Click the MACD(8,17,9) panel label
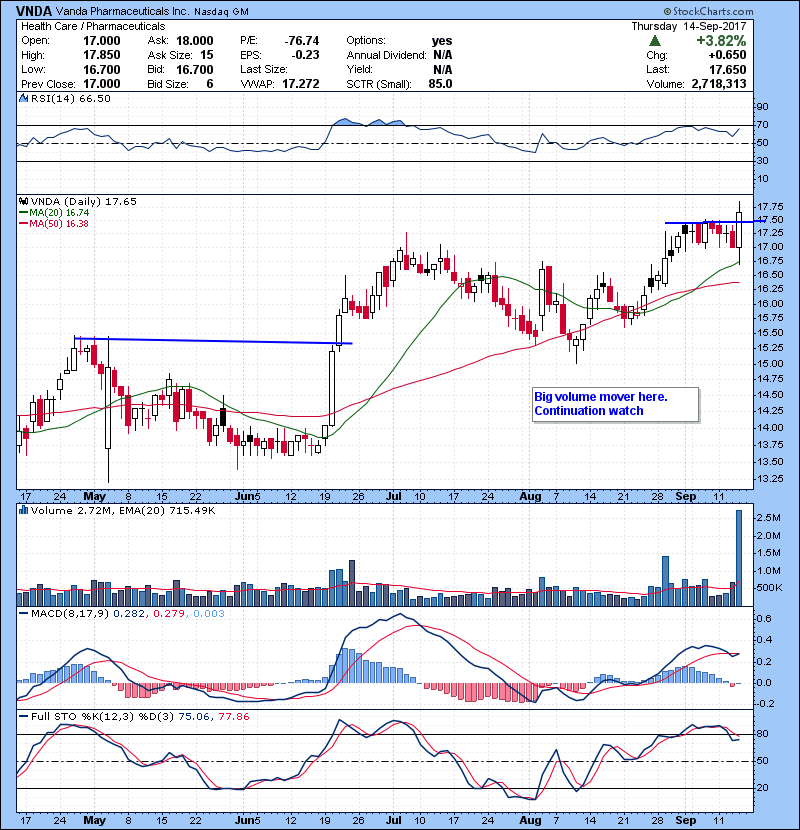The height and width of the screenshot is (830, 800). tap(70, 614)
